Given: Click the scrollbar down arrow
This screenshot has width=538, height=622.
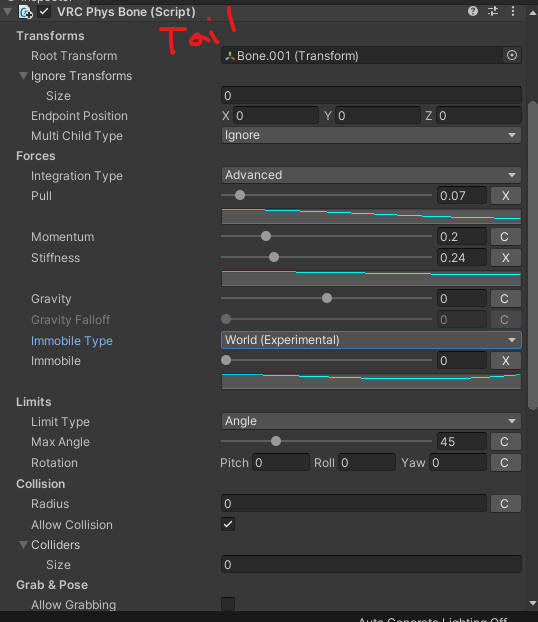Looking at the screenshot, I should pos(533,603).
